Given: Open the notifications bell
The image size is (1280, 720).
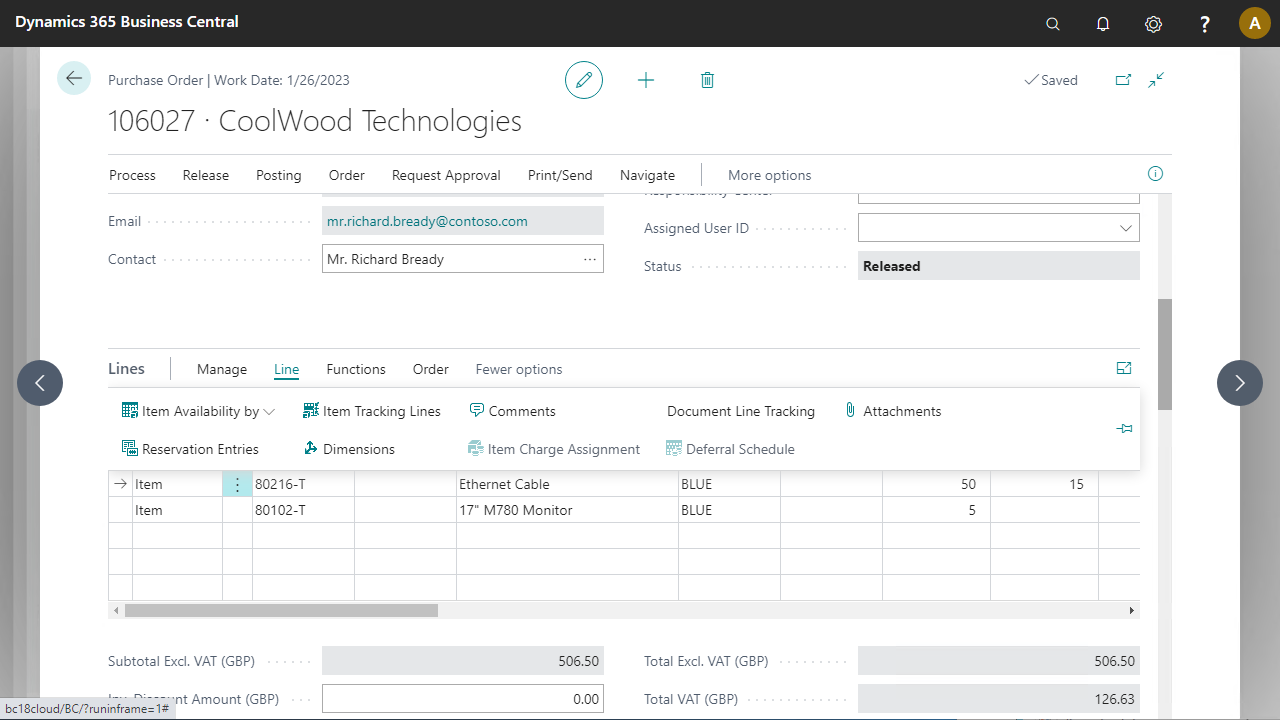Looking at the screenshot, I should coord(1103,23).
